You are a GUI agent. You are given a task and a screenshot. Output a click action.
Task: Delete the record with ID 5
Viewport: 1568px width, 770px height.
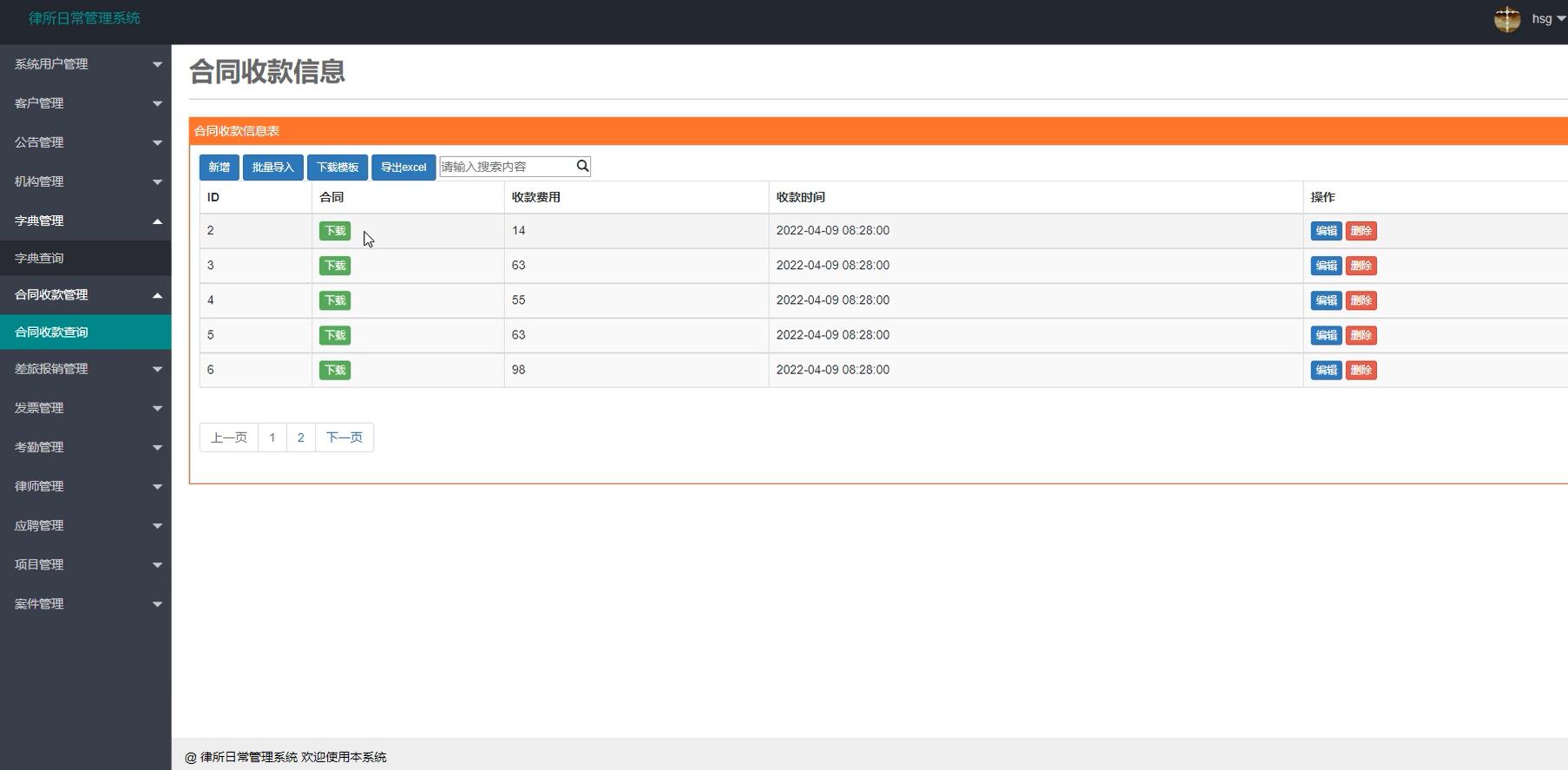click(1361, 335)
